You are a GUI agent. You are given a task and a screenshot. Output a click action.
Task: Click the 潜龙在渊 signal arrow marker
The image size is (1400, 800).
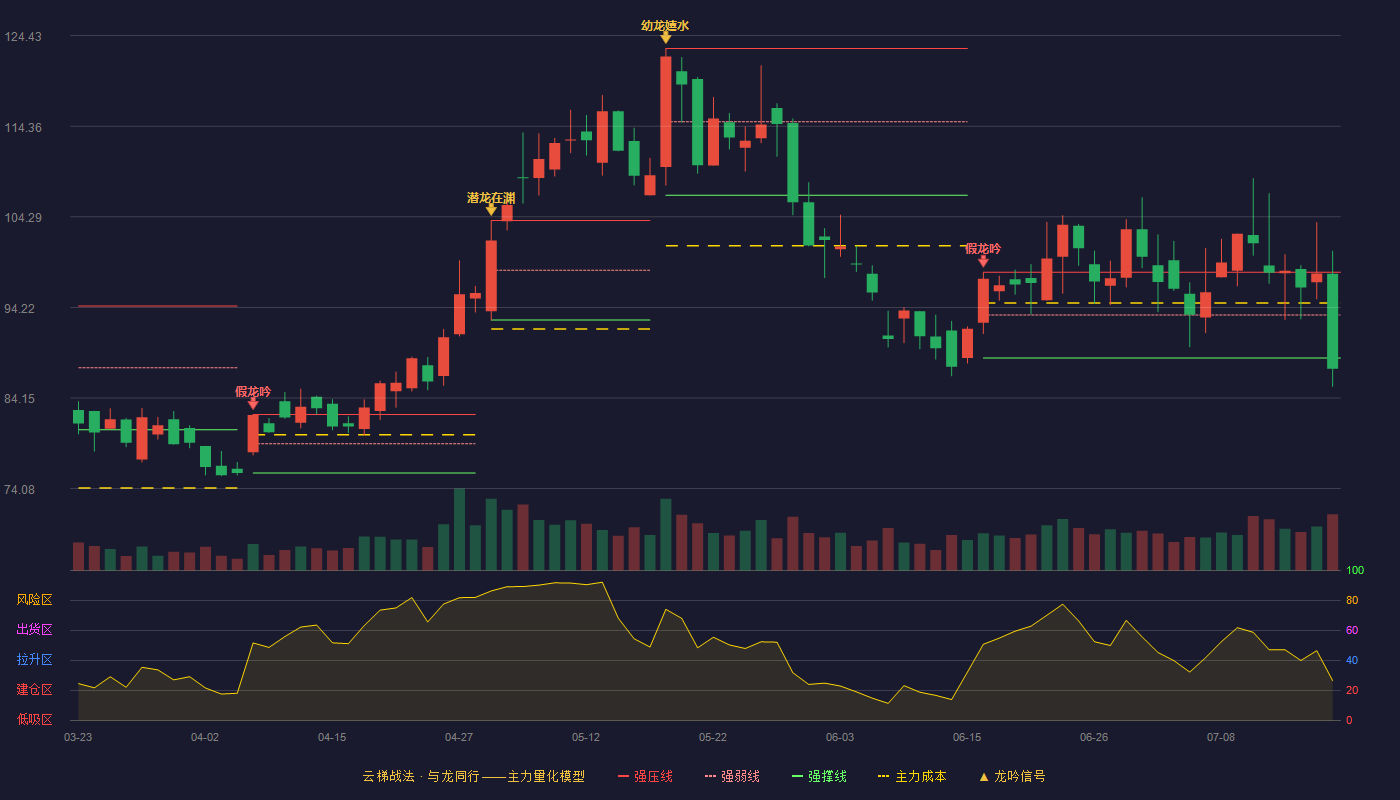tap(491, 210)
